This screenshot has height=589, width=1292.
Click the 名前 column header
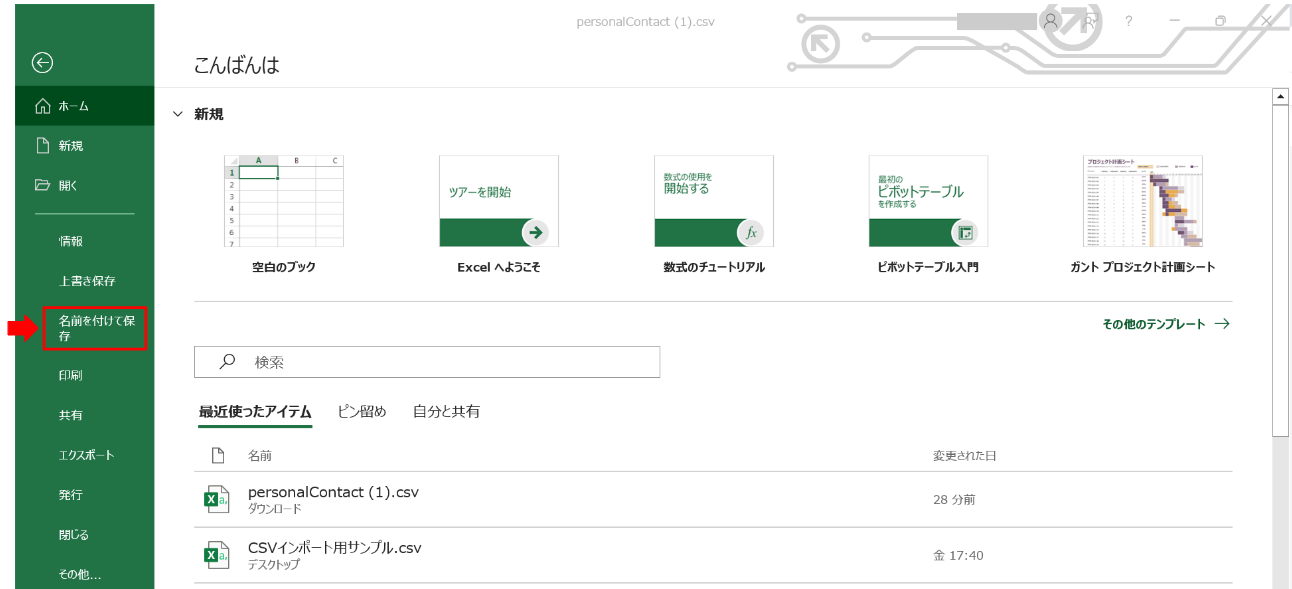pos(260,455)
